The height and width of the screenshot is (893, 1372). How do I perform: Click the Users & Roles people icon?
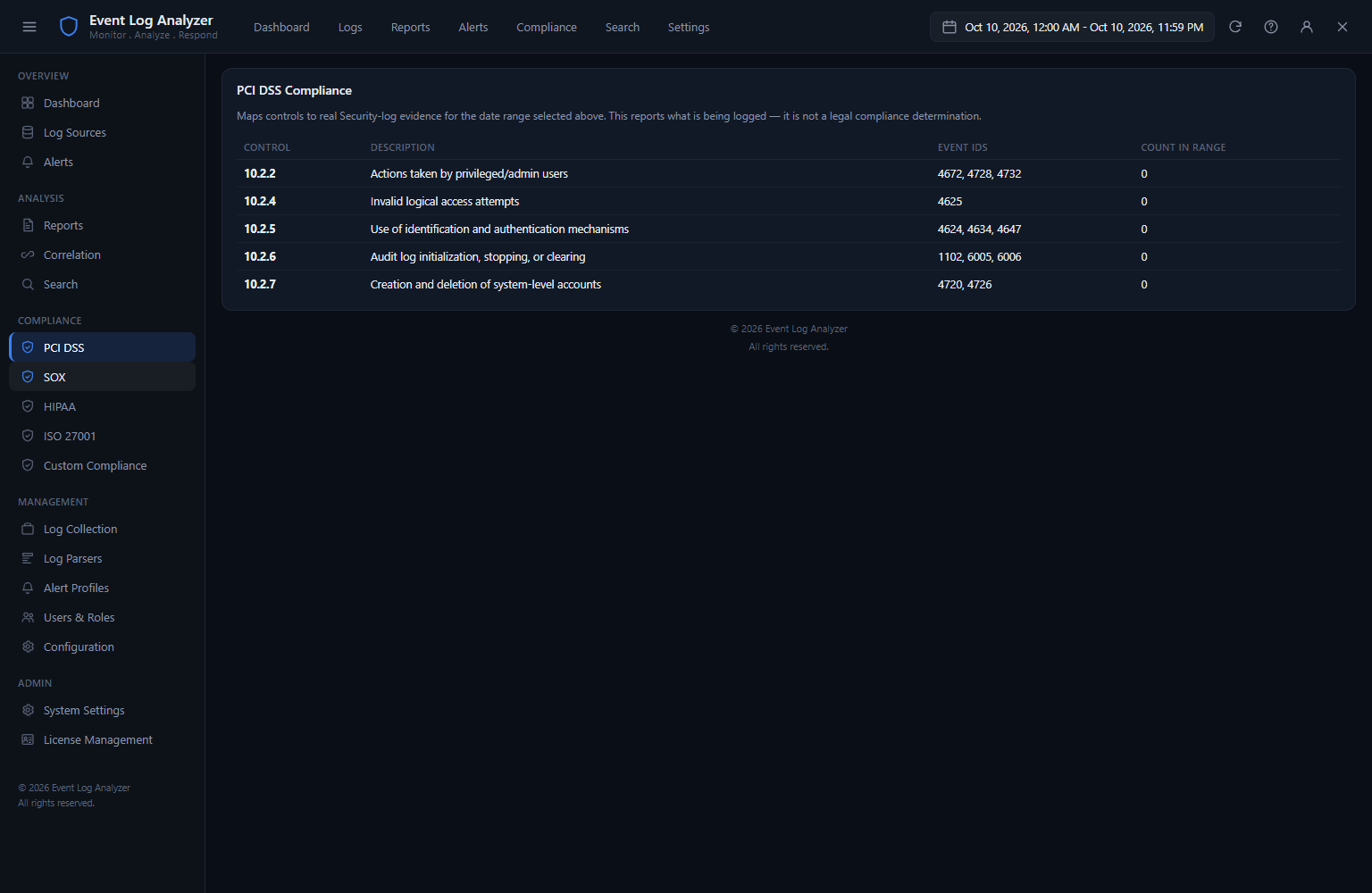click(x=28, y=617)
